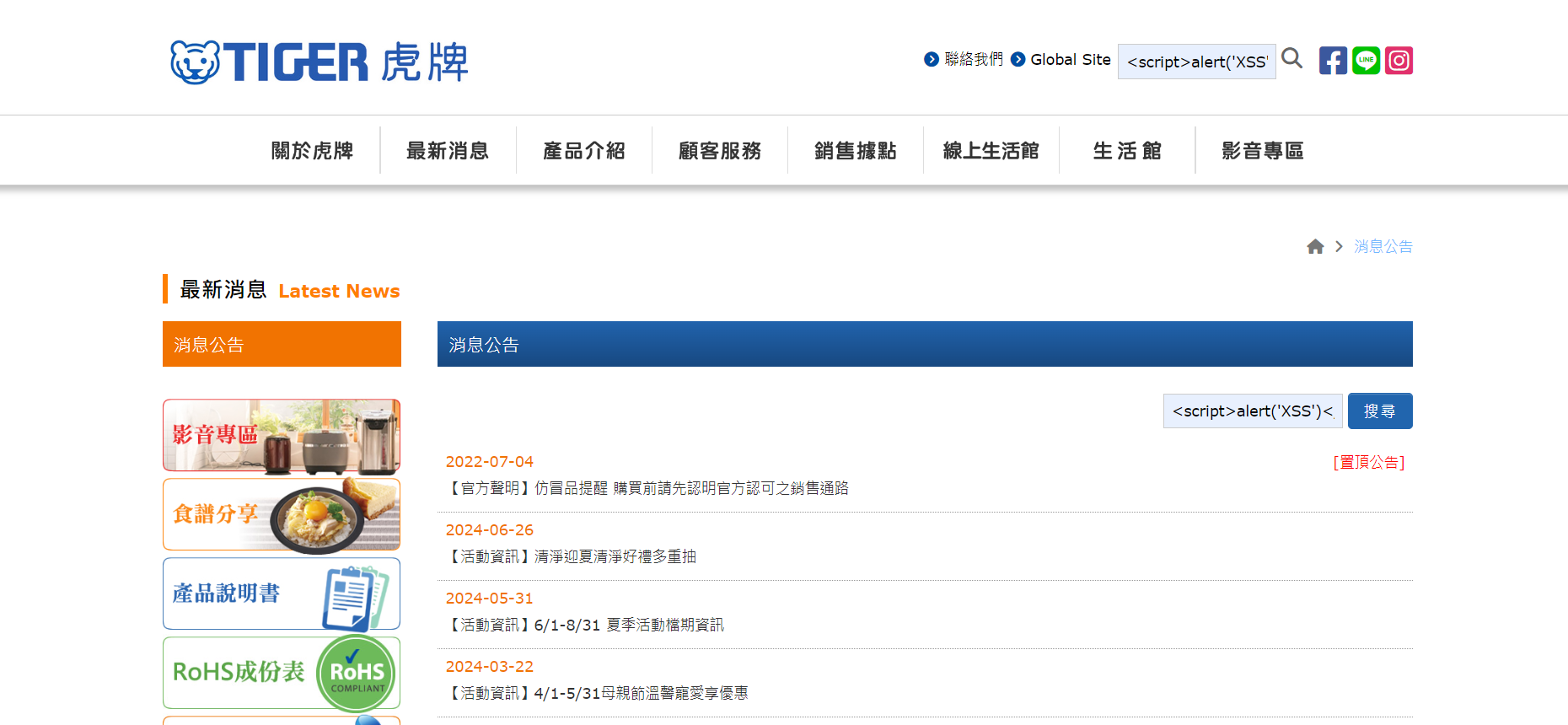1568x725 pixels.
Task: Open the 仿冒品提醒 official statement article
Action: 647,488
